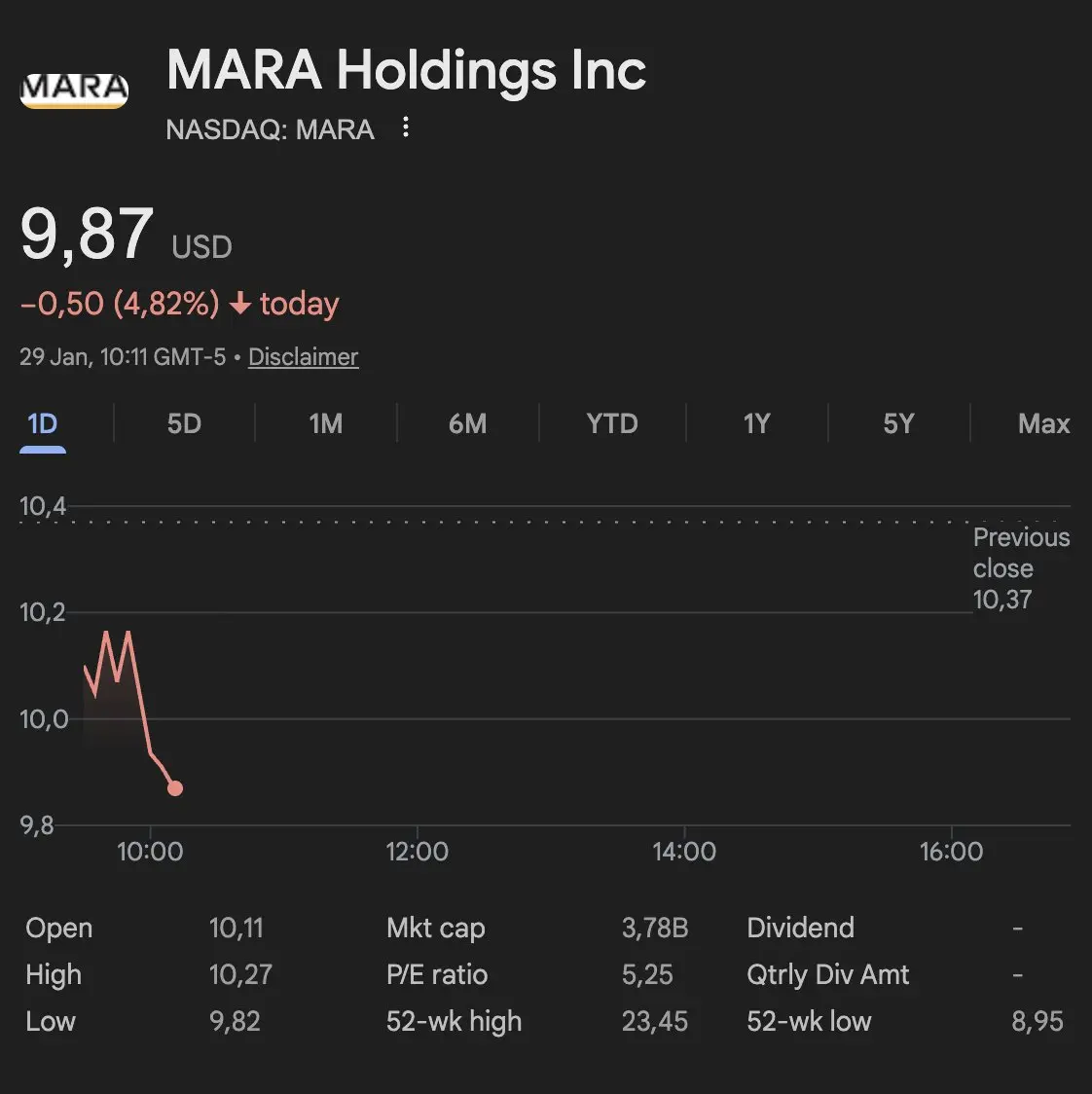Click the red down arrow indicator

pos(240,305)
